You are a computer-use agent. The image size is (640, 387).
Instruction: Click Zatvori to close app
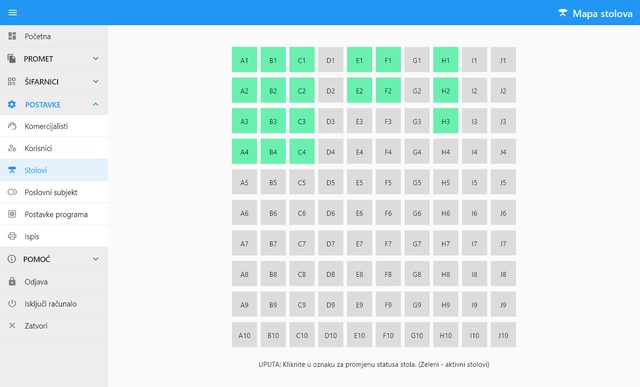[54, 326]
